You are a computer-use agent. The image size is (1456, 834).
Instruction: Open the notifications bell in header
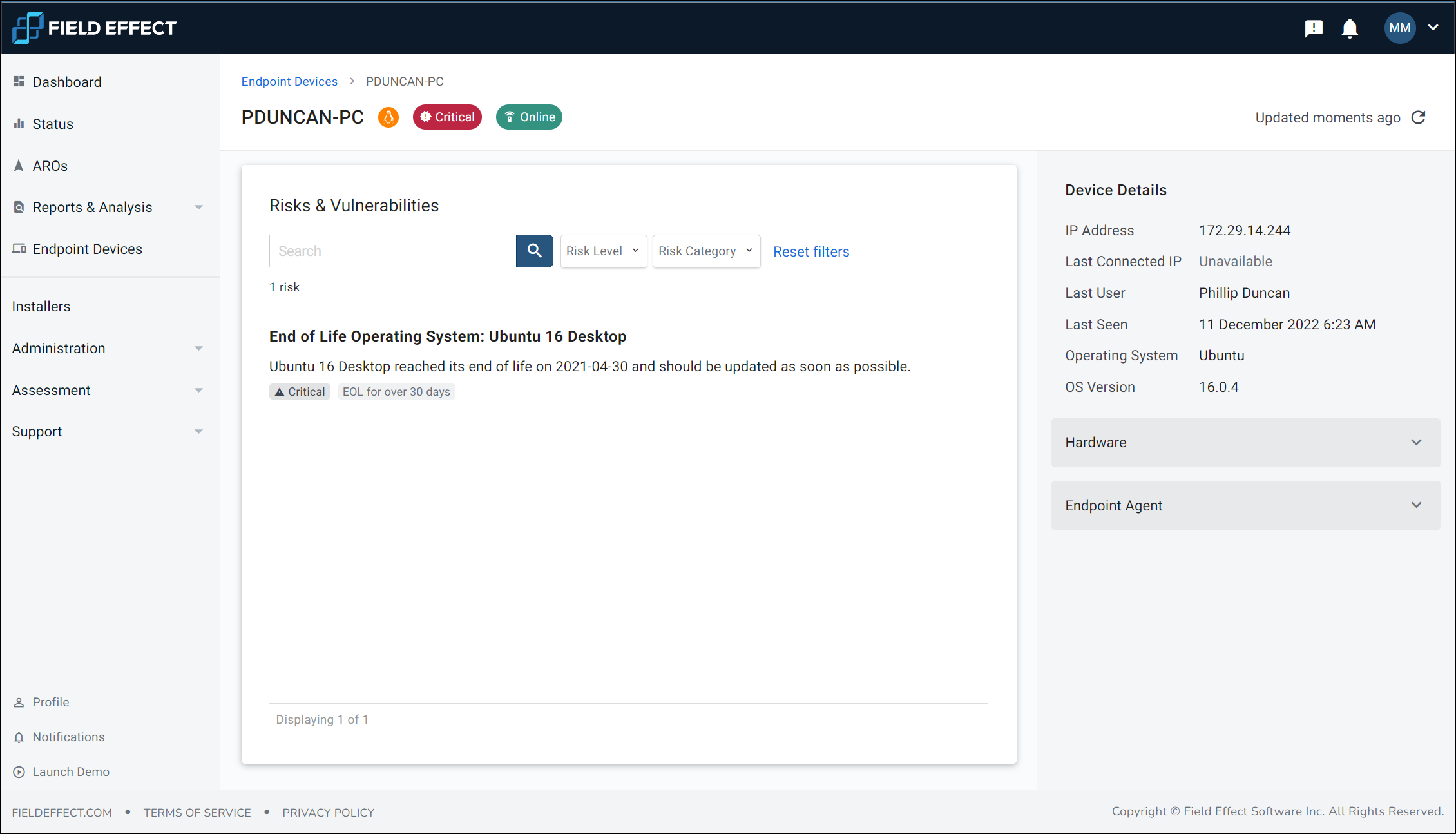pos(1349,28)
